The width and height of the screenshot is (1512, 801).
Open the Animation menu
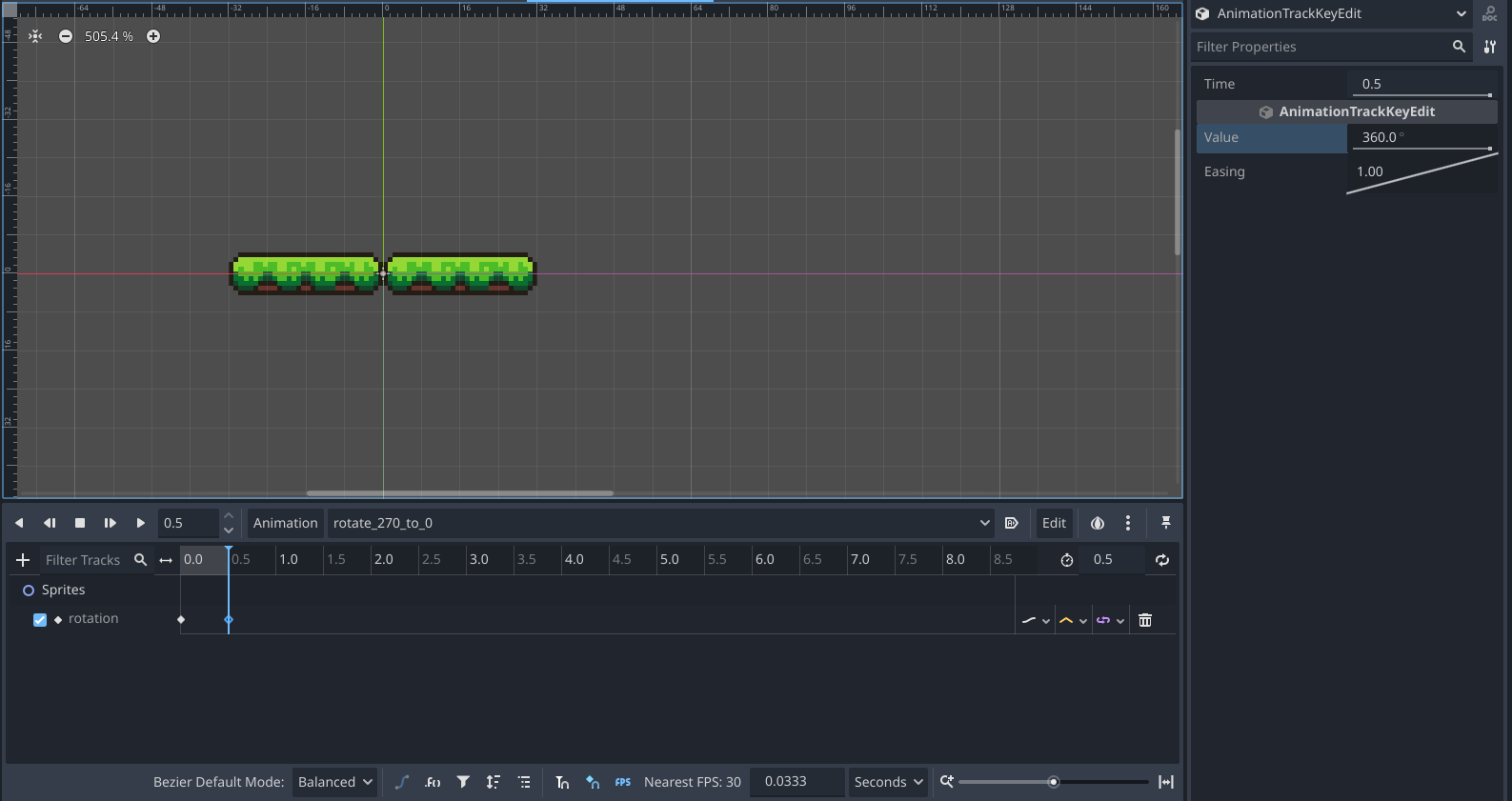(x=285, y=523)
